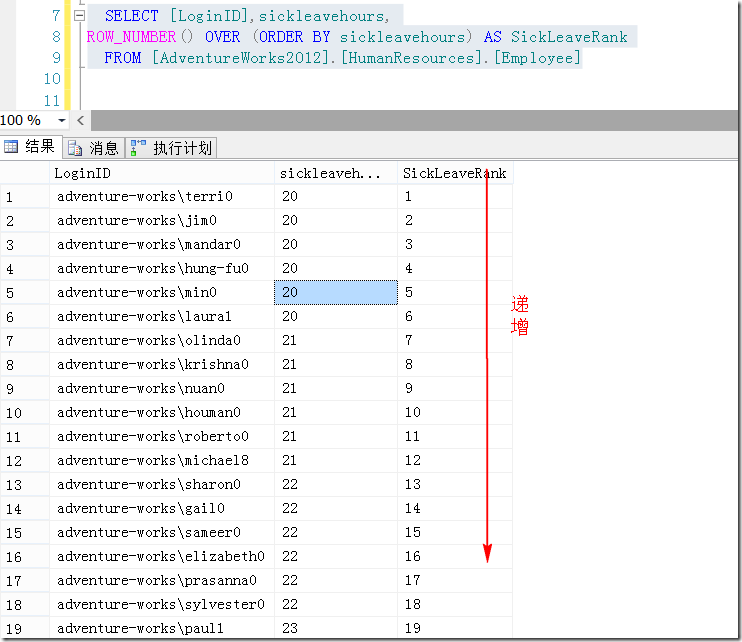Click the message page icon on 消息 tab
The width and height of the screenshot is (742, 642).
[x=75, y=149]
